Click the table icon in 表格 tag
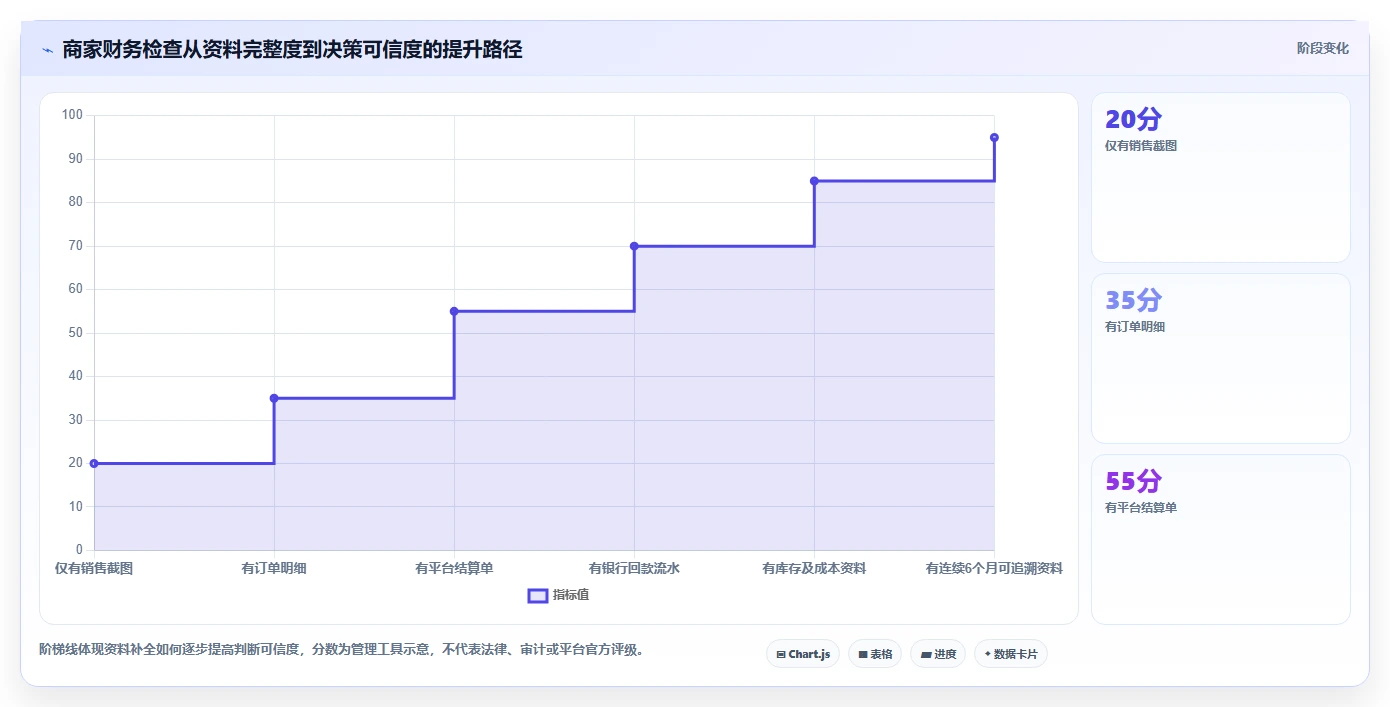The height and width of the screenshot is (707, 1390). pos(863,655)
